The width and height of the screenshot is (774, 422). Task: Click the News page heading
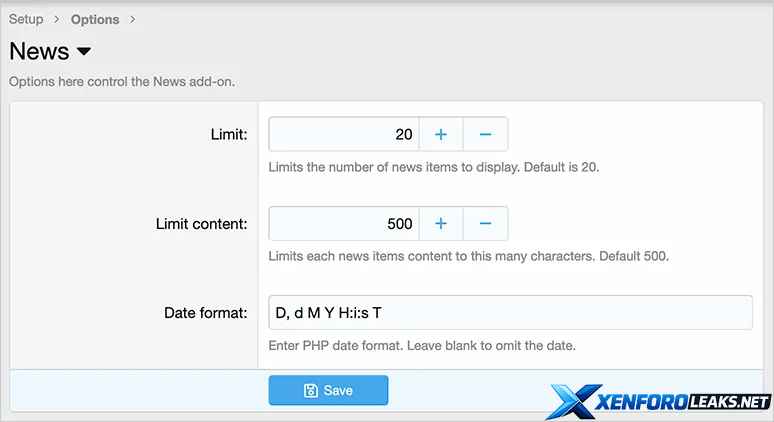click(x=39, y=51)
